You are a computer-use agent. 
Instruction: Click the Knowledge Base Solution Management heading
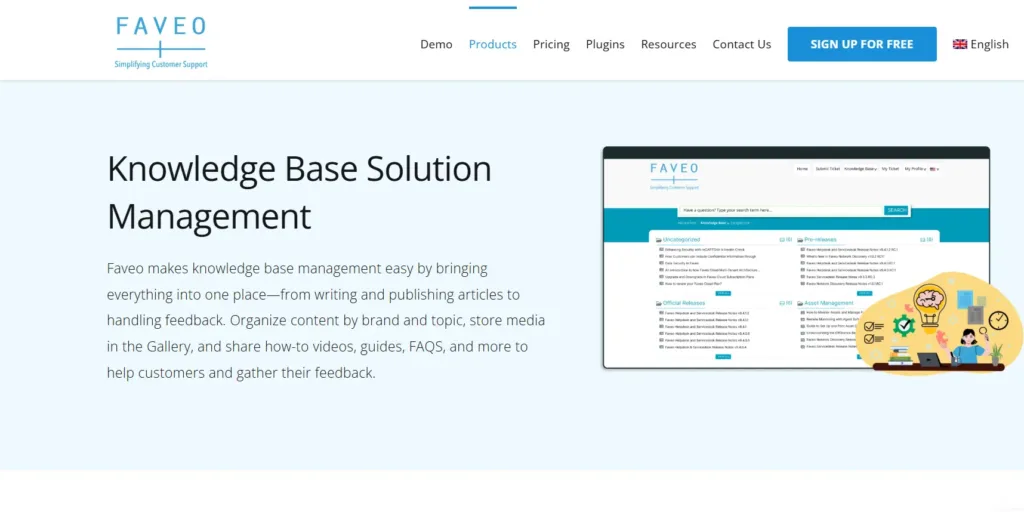click(299, 193)
